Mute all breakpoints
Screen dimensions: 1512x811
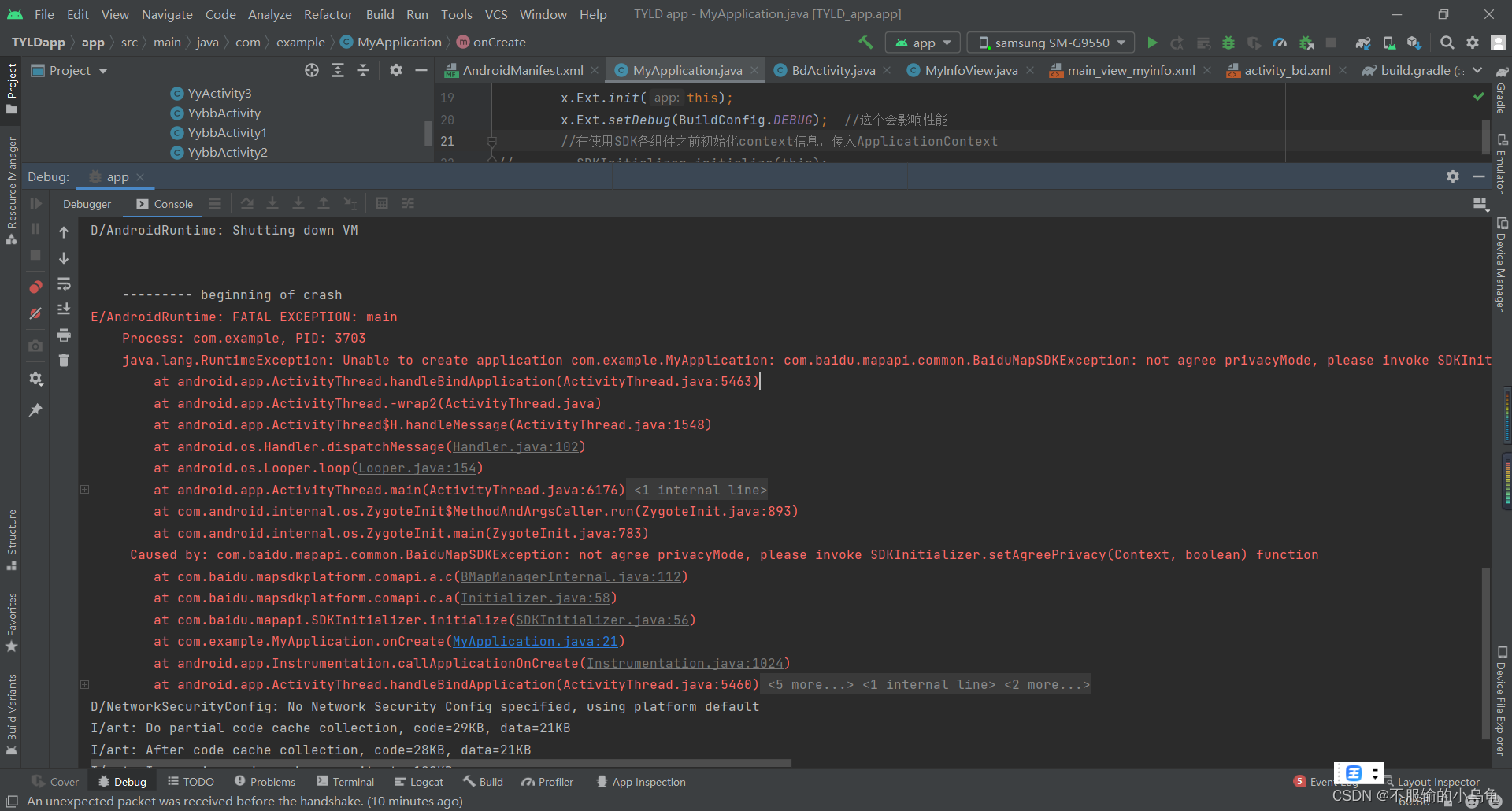(x=35, y=312)
